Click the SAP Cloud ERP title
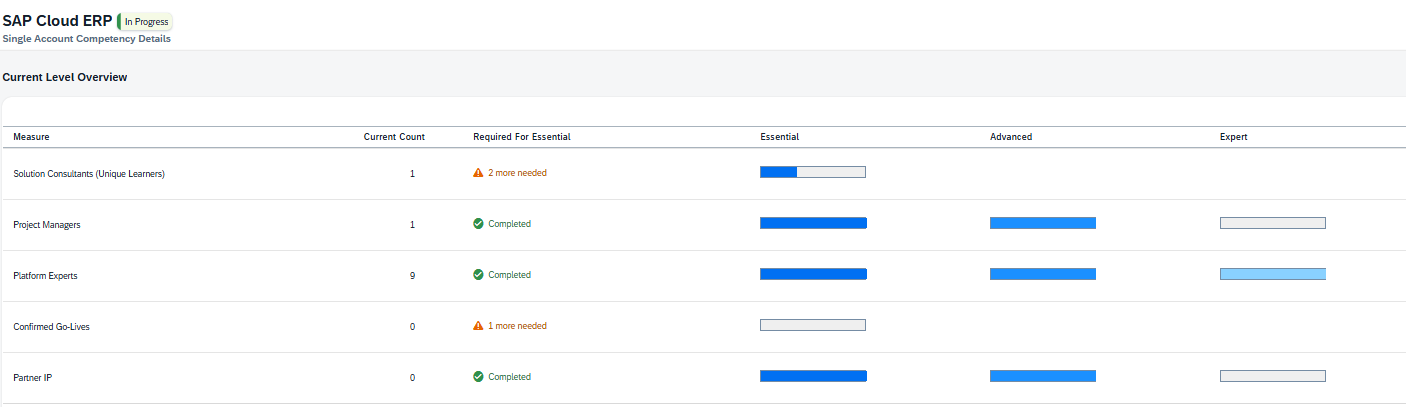 click(57, 21)
